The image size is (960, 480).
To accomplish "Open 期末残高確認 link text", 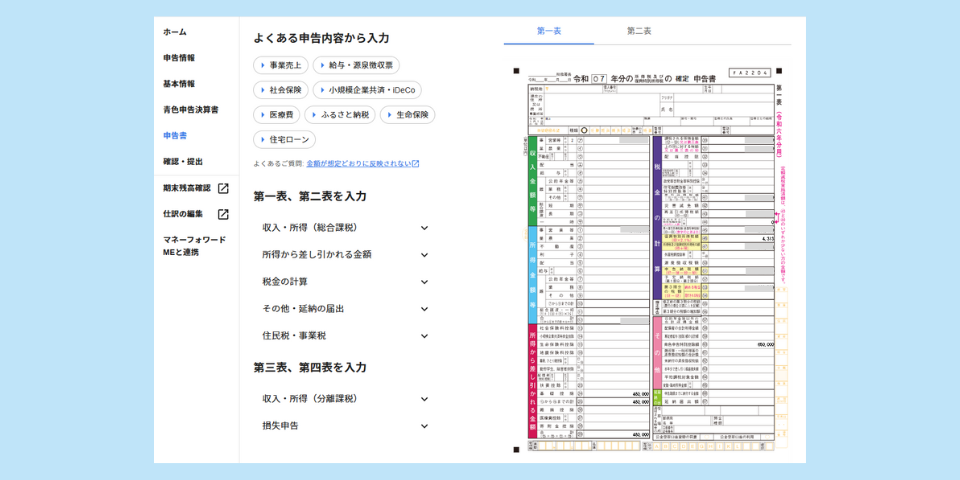I will pyautogui.click(x=187, y=188).
